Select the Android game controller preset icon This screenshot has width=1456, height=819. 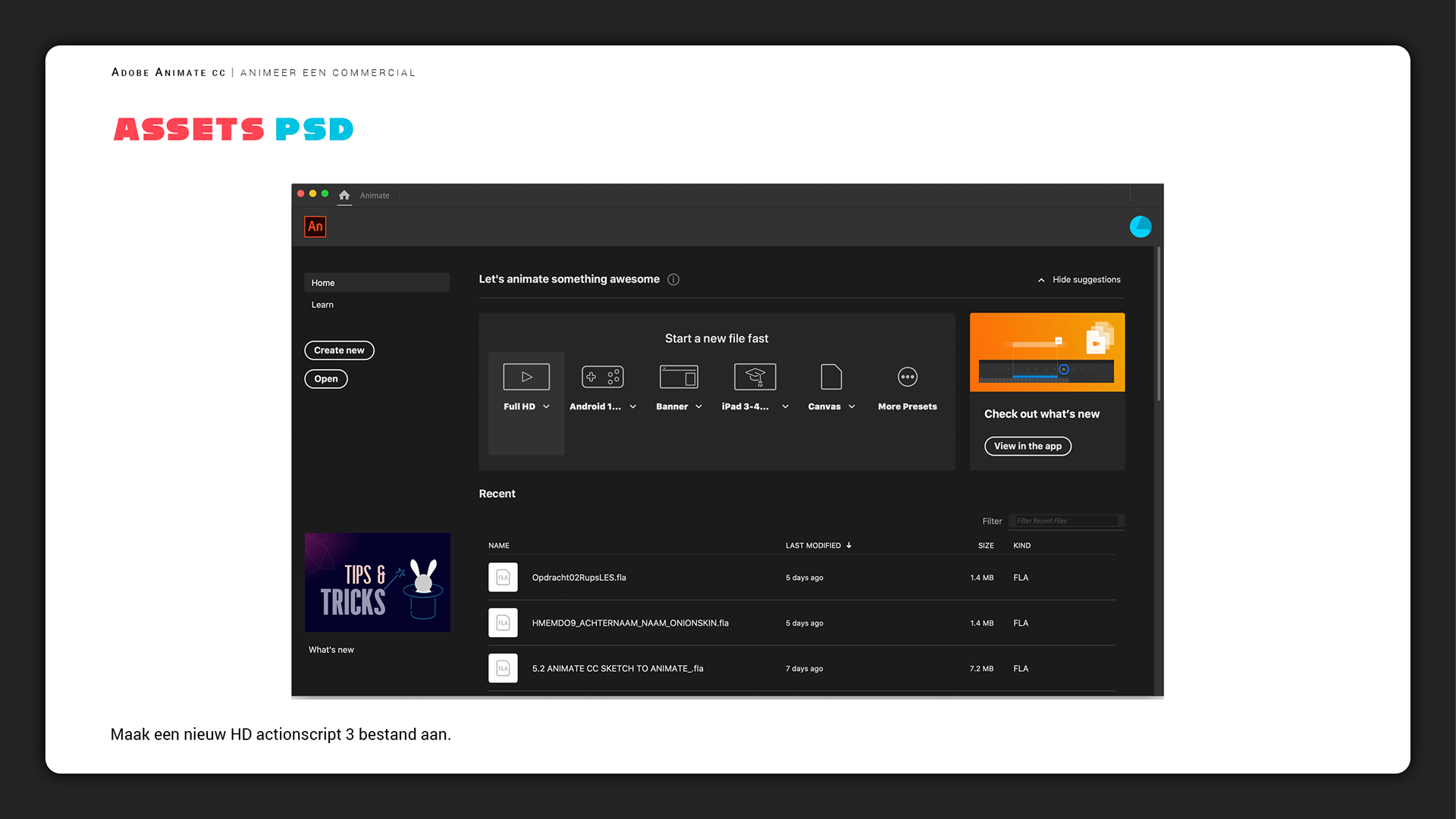click(x=602, y=377)
